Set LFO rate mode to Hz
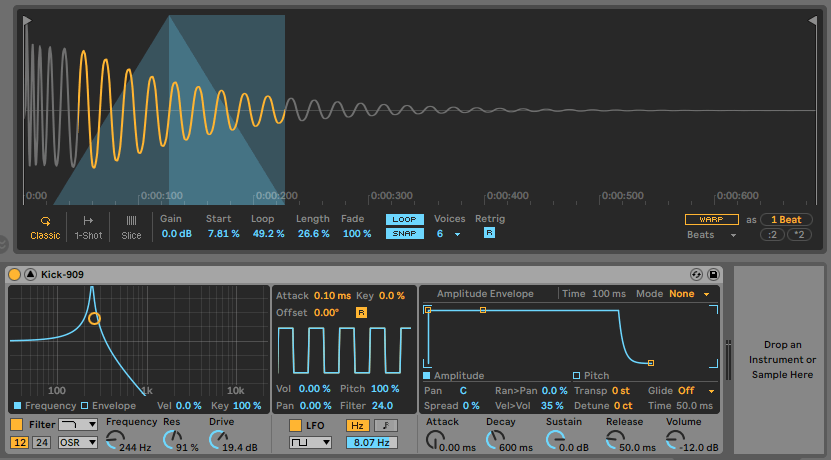831x460 pixels. point(358,426)
